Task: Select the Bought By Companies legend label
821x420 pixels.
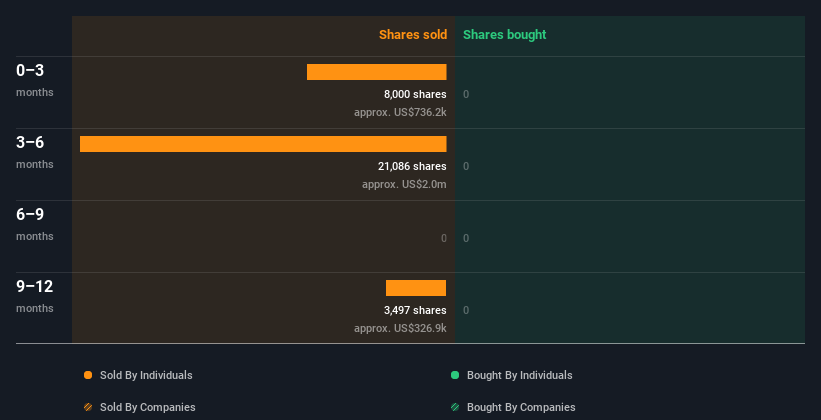Action: pyautogui.click(x=521, y=407)
